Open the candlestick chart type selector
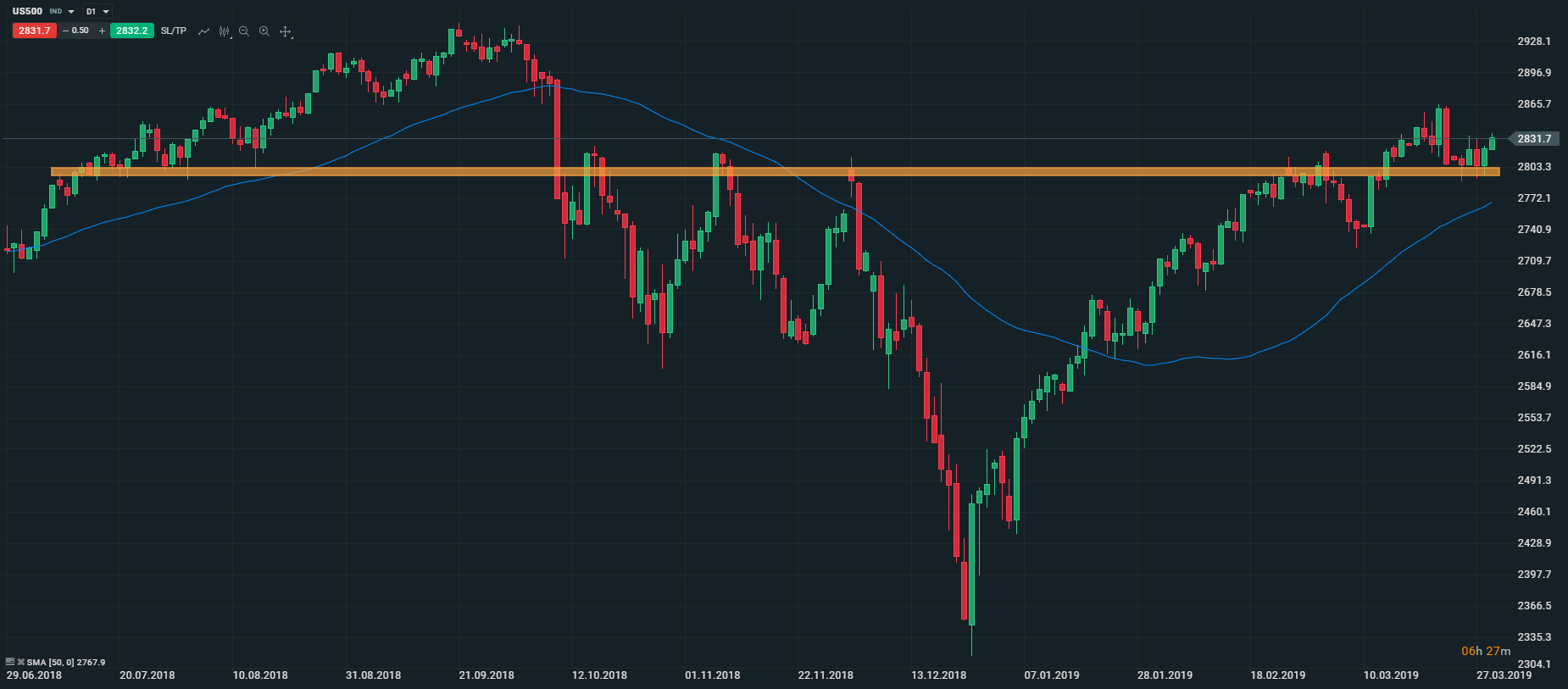 225,31
